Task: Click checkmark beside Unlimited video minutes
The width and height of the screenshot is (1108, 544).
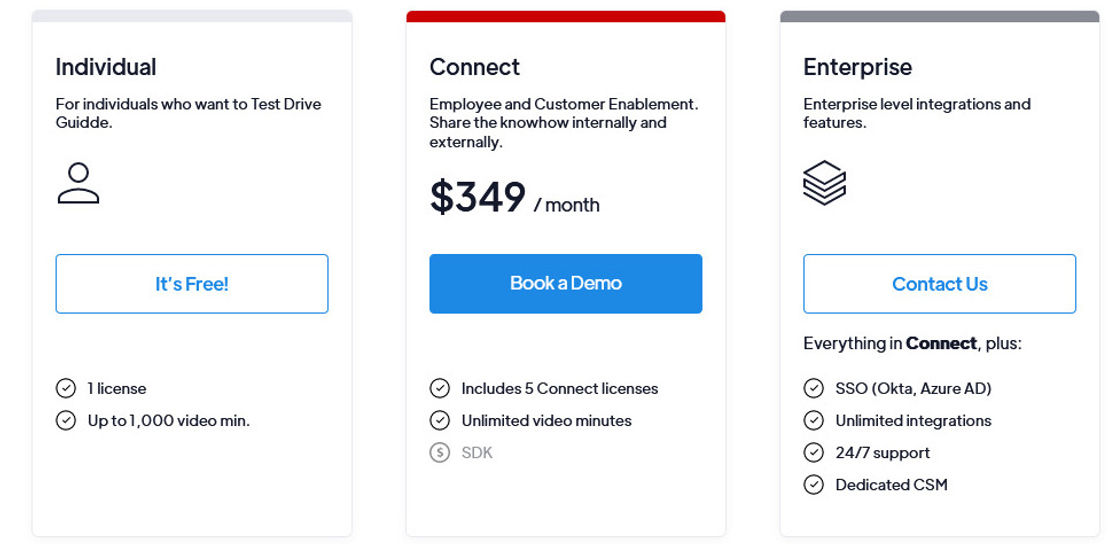Action: (440, 420)
